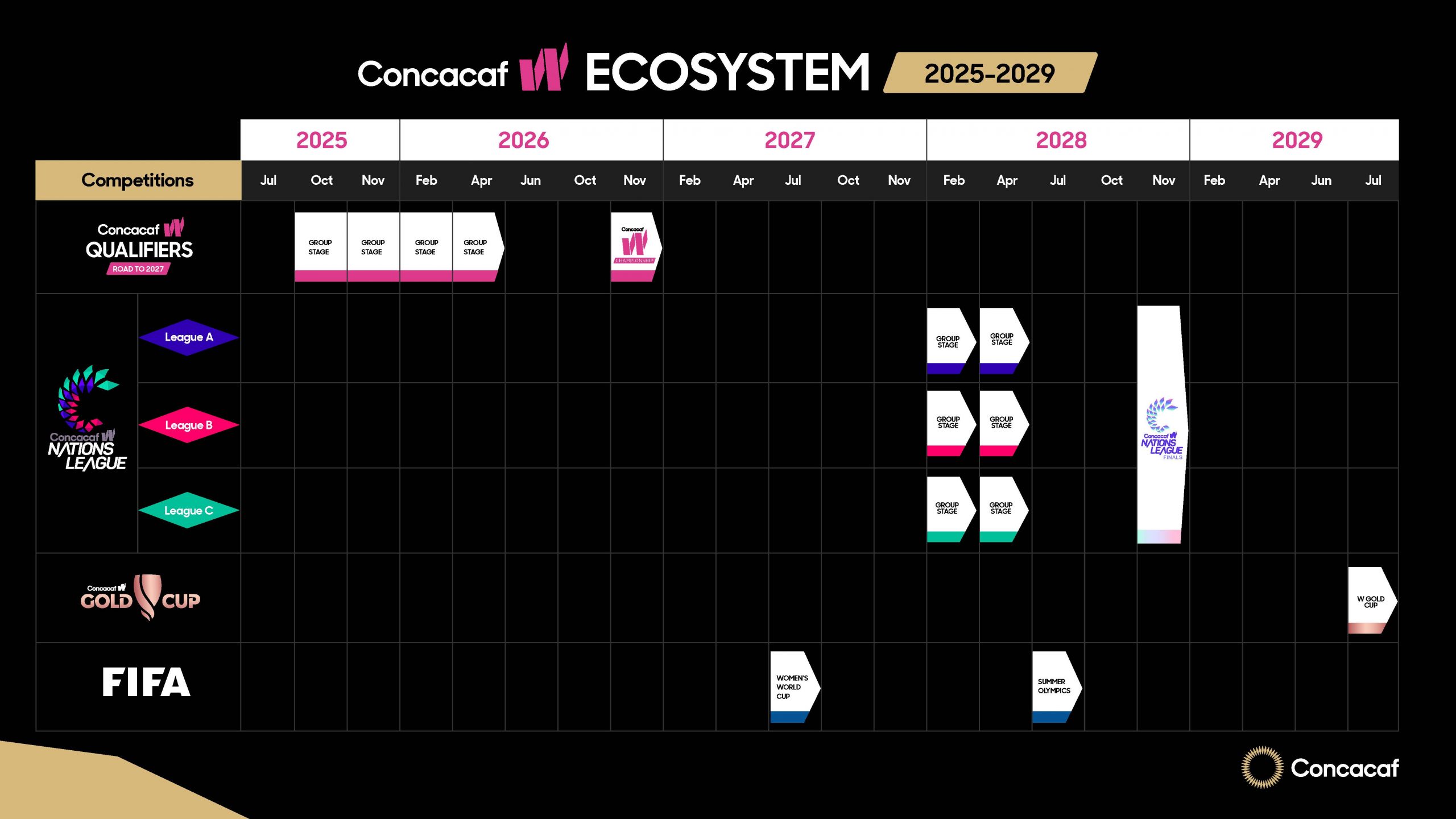The height and width of the screenshot is (819, 1456).
Task: Select the W Gold Cup 2029 marker
Action: pyautogui.click(x=1370, y=601)
